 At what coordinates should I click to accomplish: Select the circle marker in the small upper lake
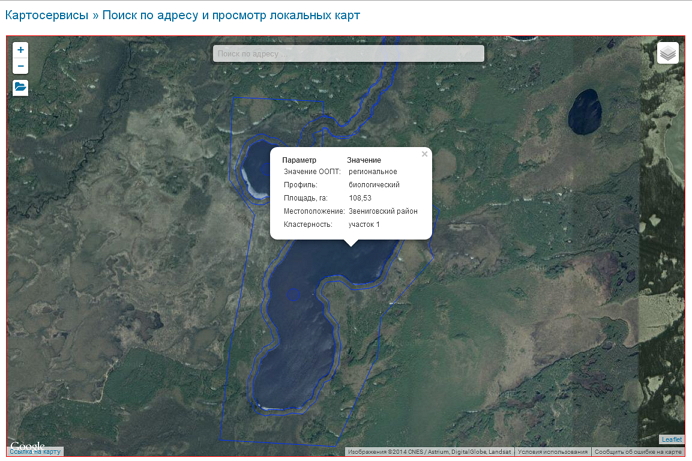pyautogui.click(x=266, y=169)
